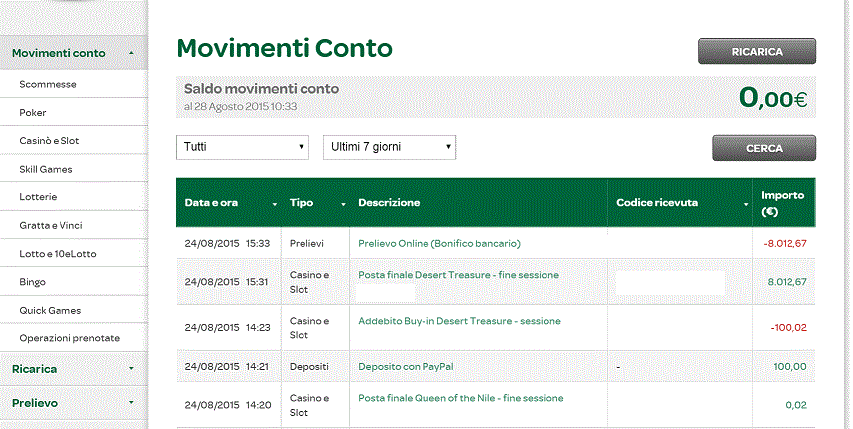
Task: Click the 100,00 amount cell
Action: pyautogui.click(x=790, y=367)
